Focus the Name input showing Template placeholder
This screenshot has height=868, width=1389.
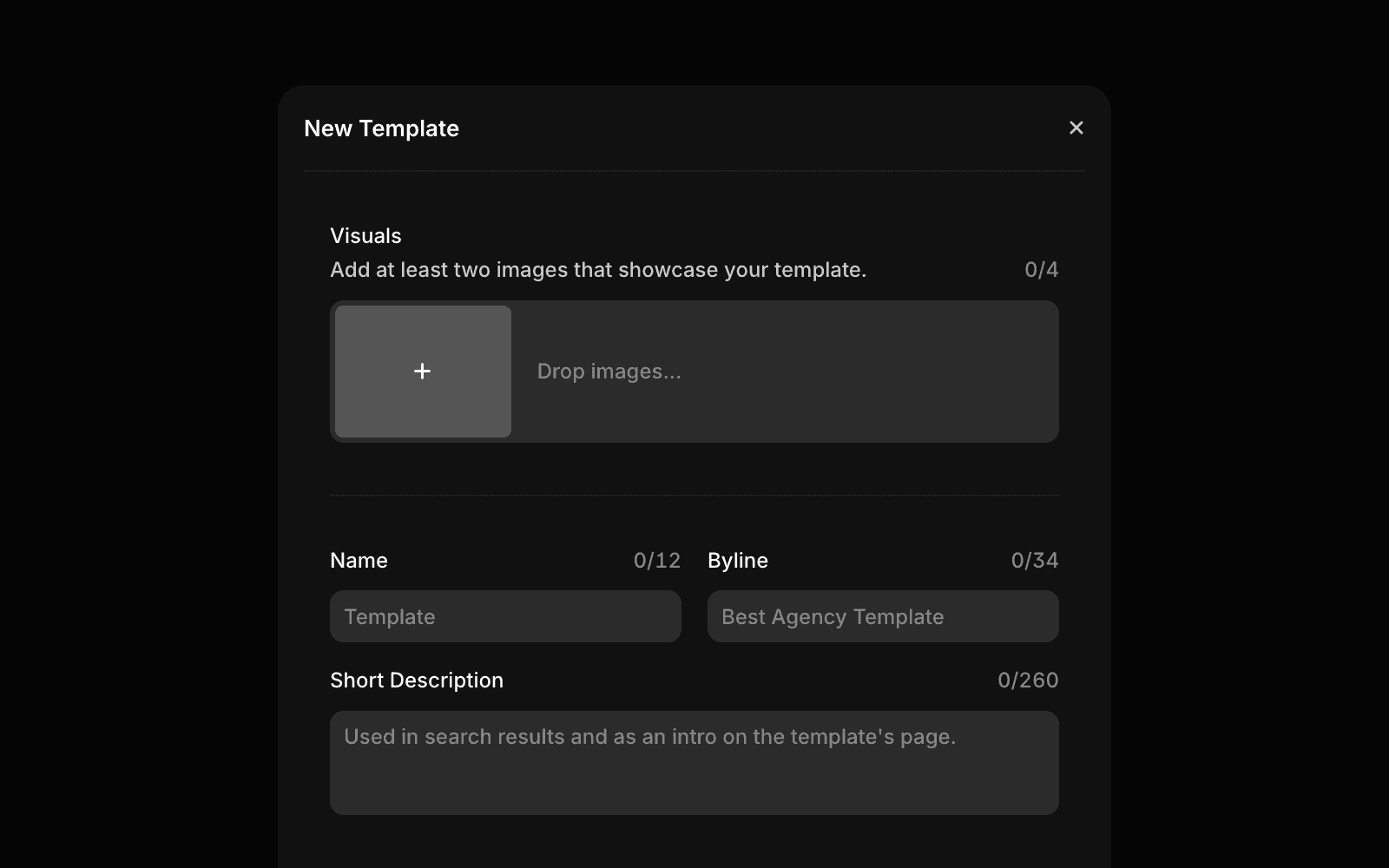point(504,616)
